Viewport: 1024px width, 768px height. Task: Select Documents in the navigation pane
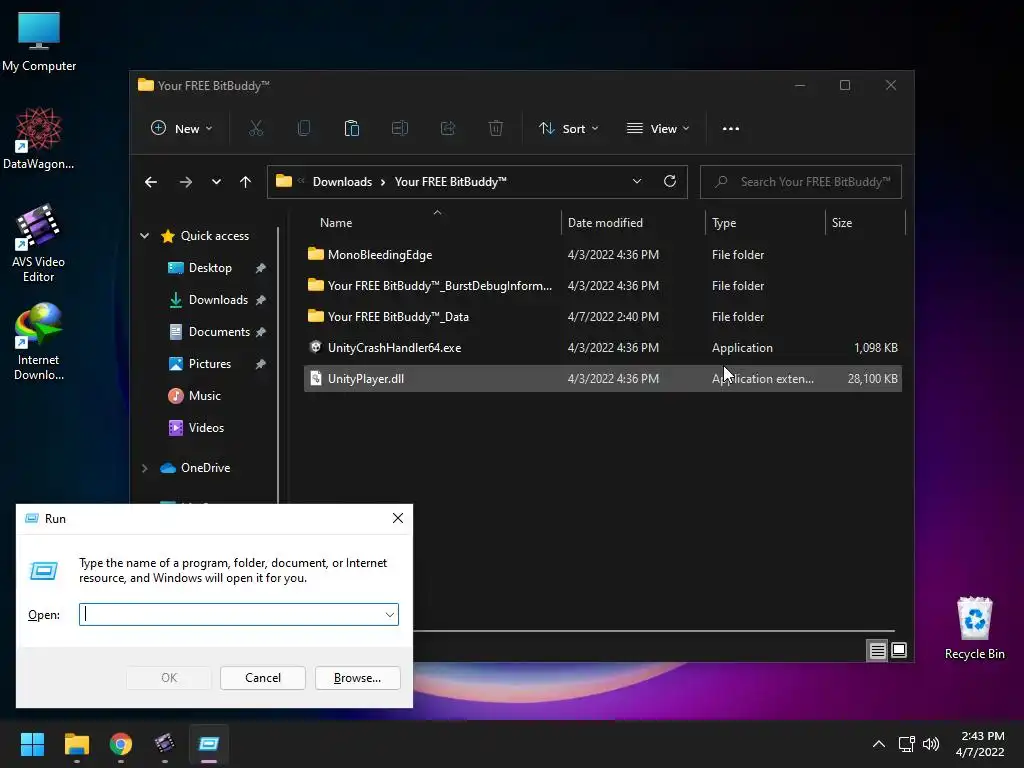(219, 332)
